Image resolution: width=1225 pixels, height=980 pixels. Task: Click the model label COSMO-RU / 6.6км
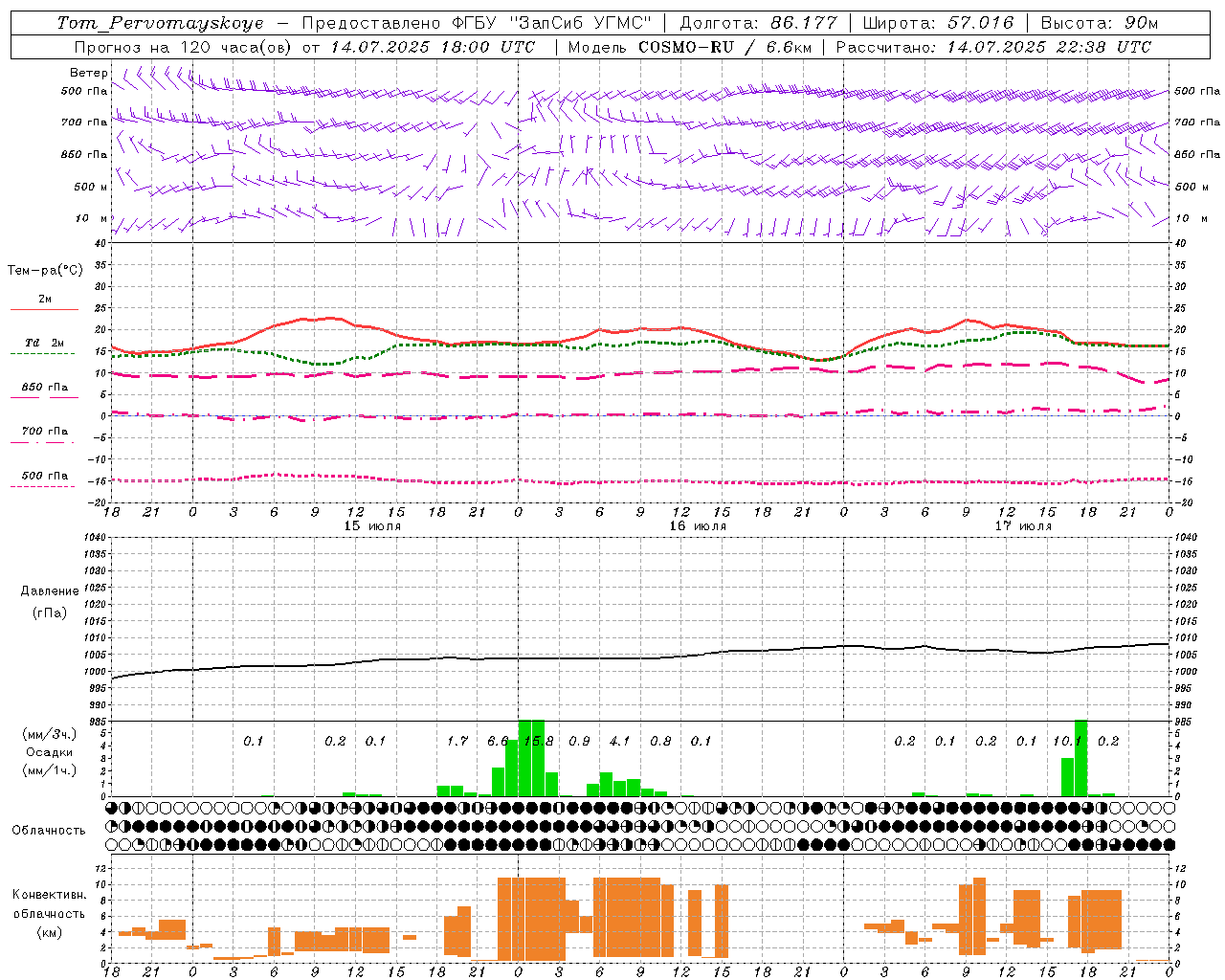[724, 47]
